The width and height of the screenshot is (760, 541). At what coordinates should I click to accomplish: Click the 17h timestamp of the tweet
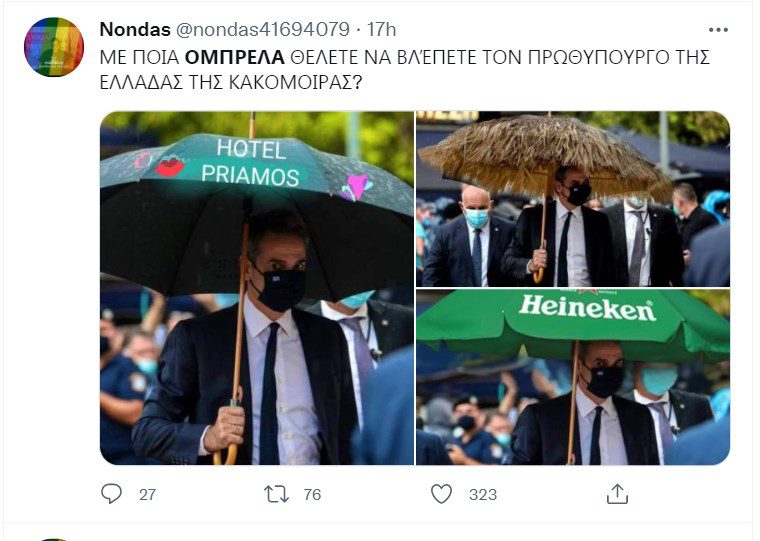coord(381,30)
